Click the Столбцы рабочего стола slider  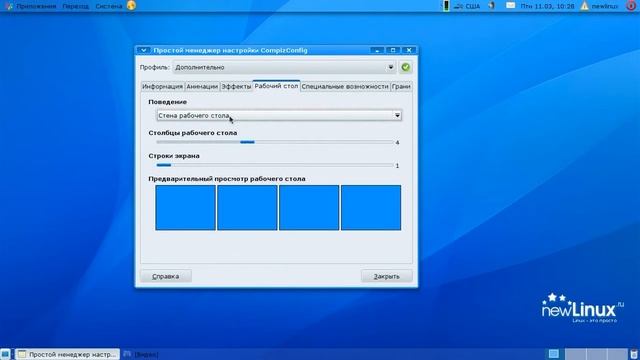pyautogui.click(x=275, y=142)
